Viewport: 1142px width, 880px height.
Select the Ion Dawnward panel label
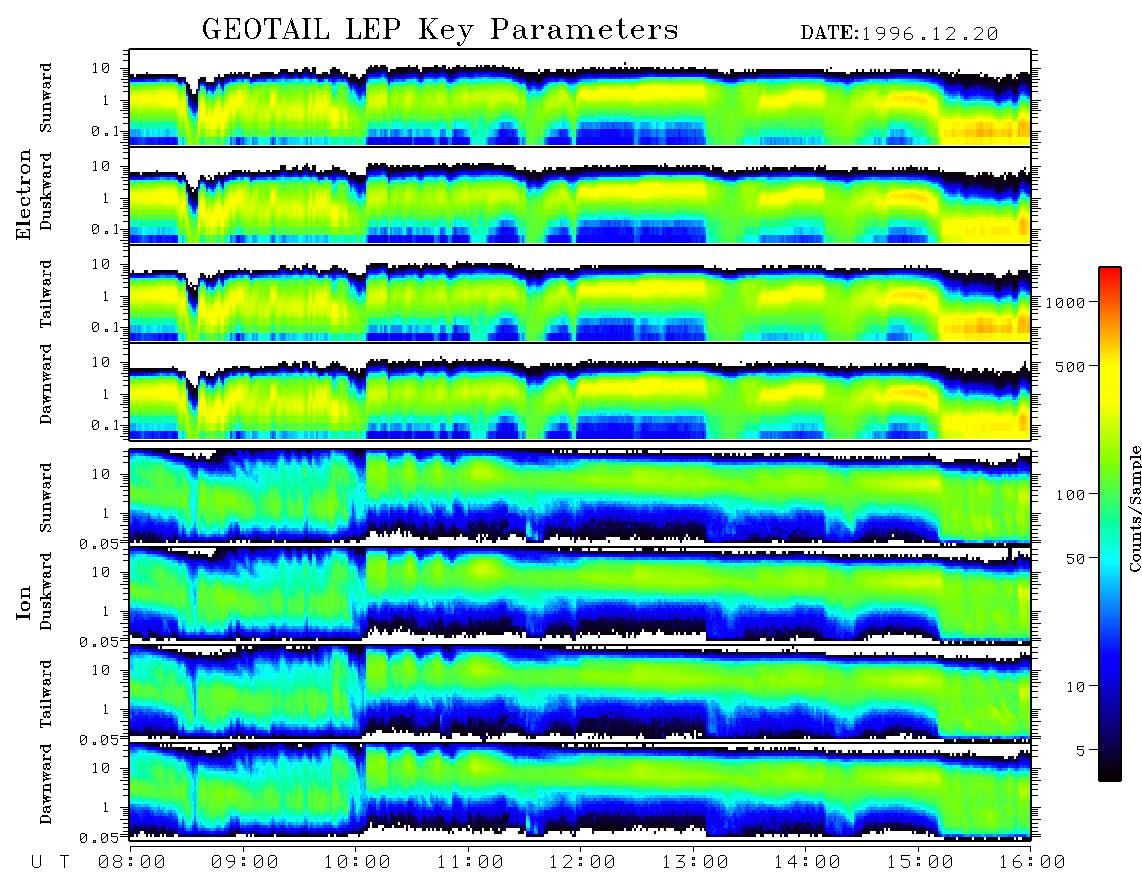pyautogui.click(x=46, y=783)
